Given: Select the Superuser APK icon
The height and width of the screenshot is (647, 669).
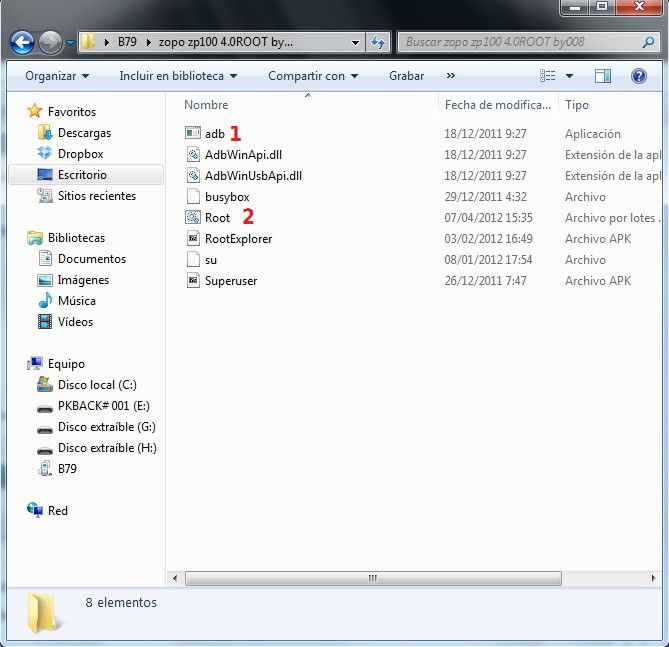Looking at the screenshot, I should [193, 280].
